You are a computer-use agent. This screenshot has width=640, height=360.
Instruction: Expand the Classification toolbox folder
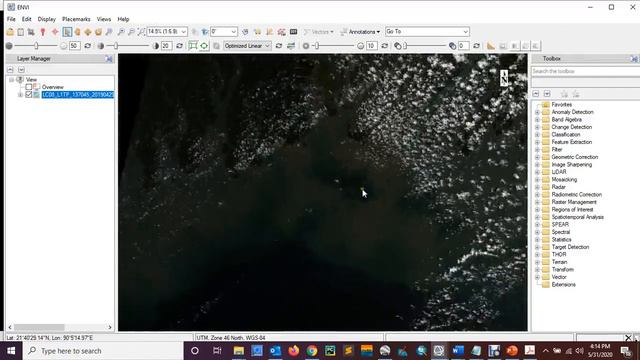[537, 135]
